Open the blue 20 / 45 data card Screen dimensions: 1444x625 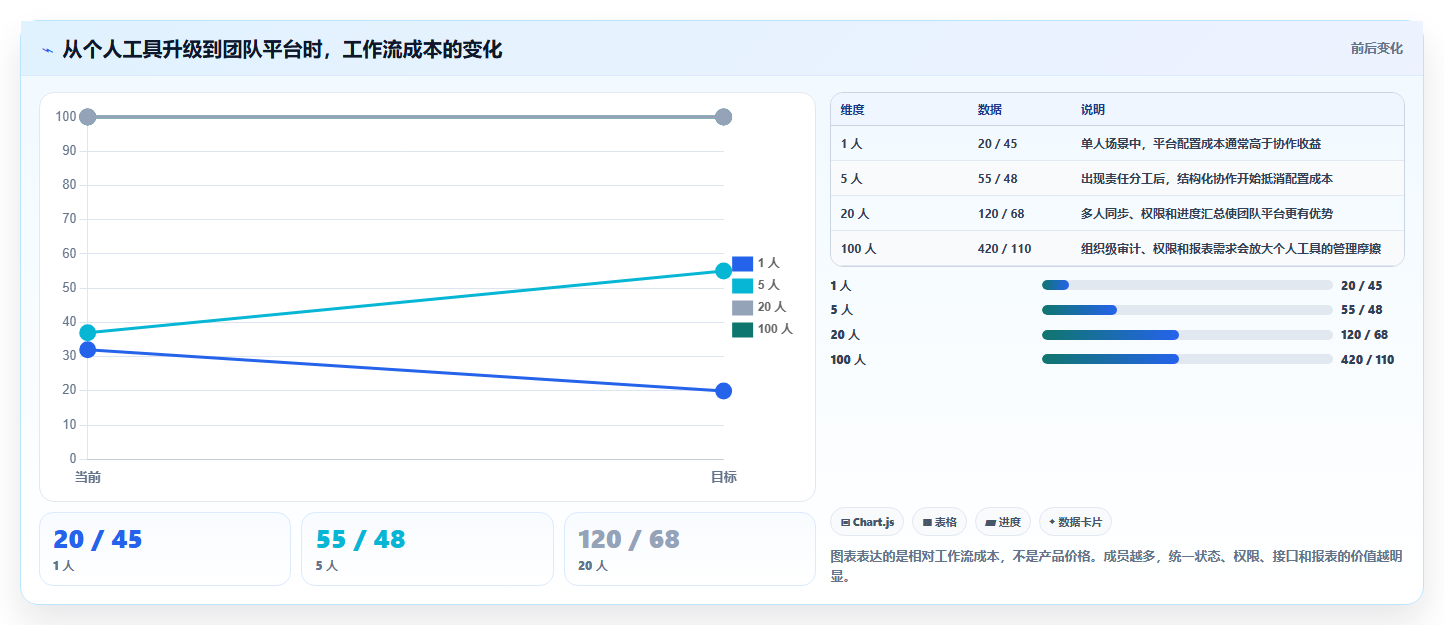[x=165, y=549]
